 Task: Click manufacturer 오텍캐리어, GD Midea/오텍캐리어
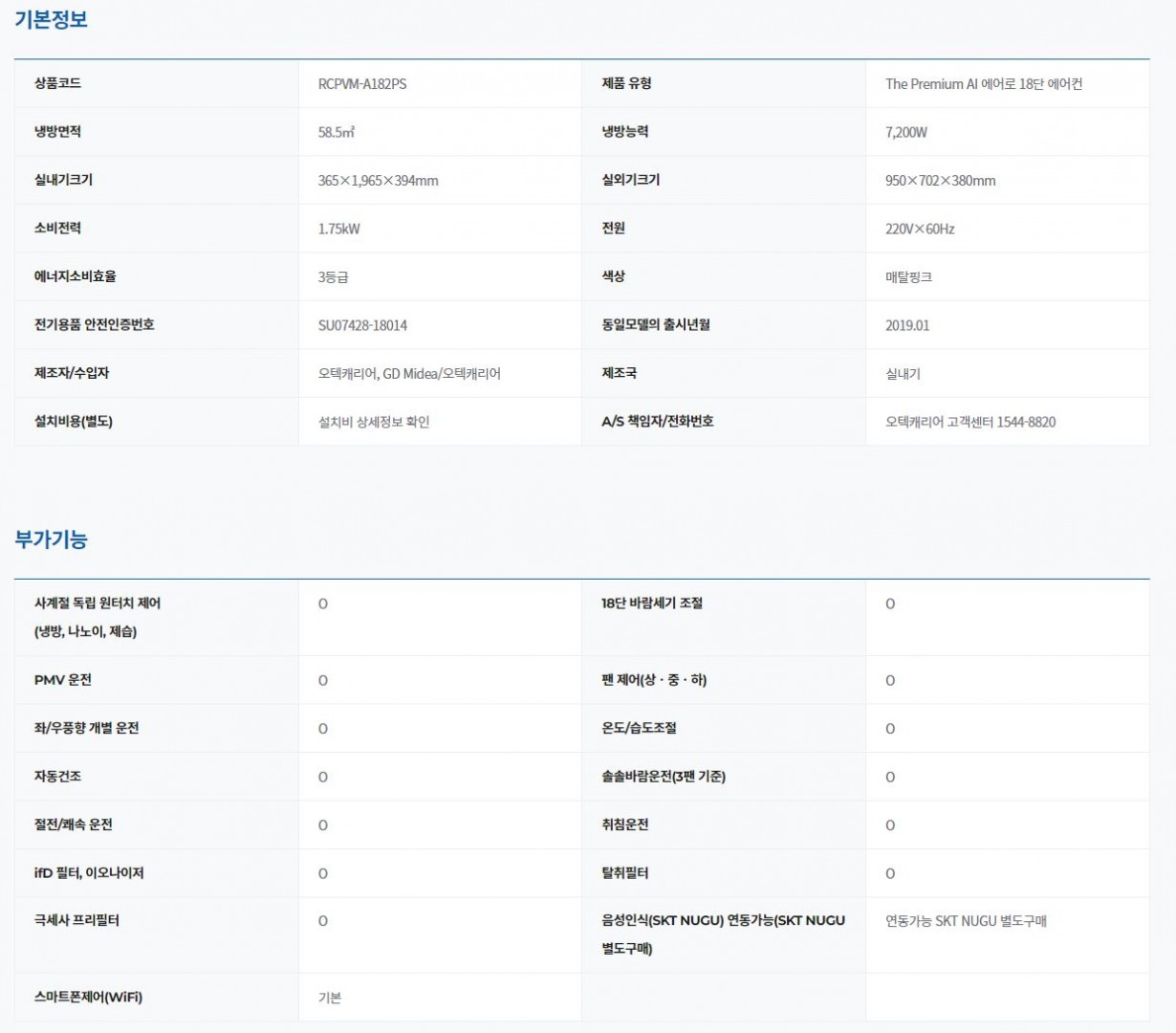tap(409, 374)
